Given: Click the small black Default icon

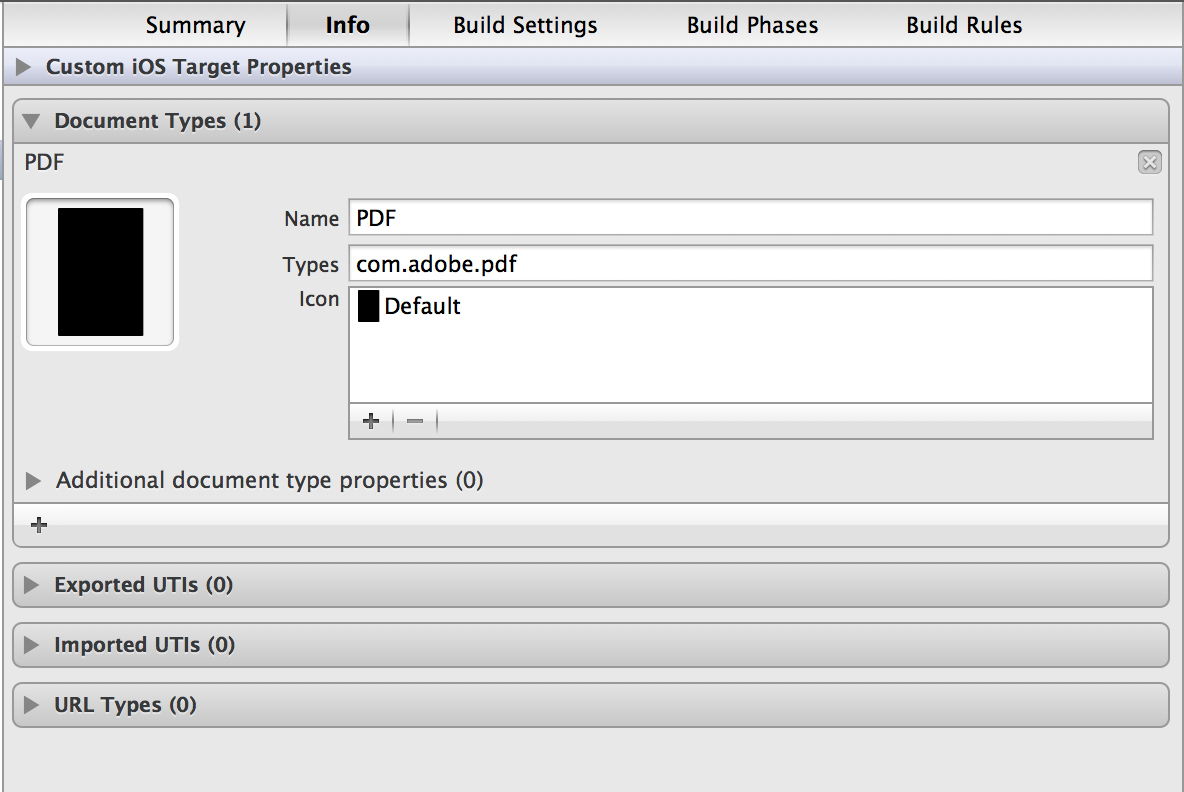Looking at the screenshot, I should 368,306.
